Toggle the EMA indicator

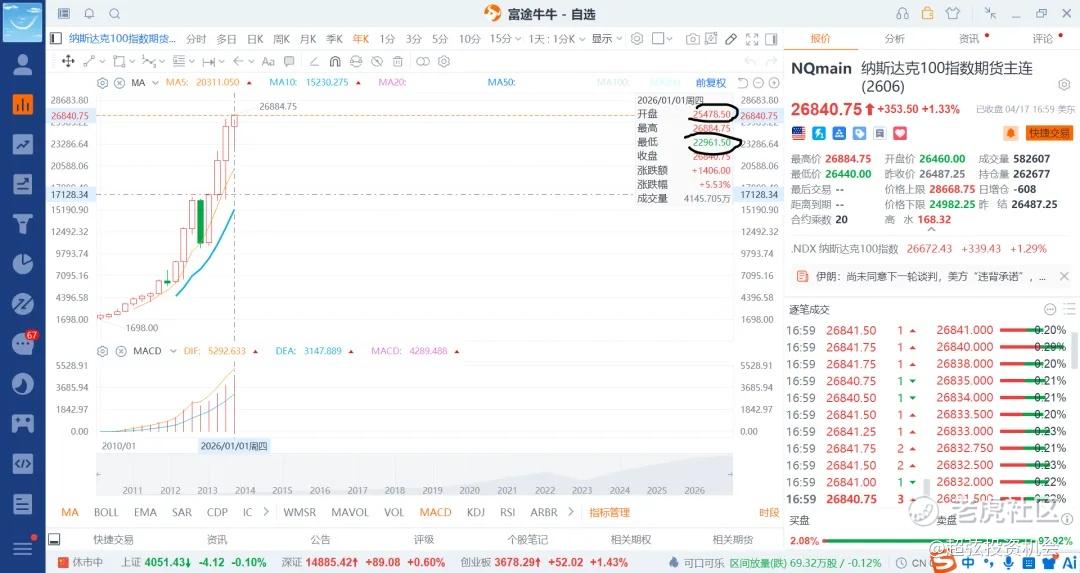145,512
